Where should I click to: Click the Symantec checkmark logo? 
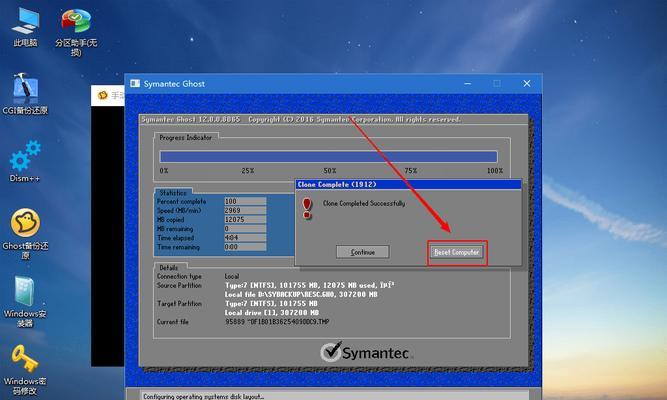[x=331, y=351]
